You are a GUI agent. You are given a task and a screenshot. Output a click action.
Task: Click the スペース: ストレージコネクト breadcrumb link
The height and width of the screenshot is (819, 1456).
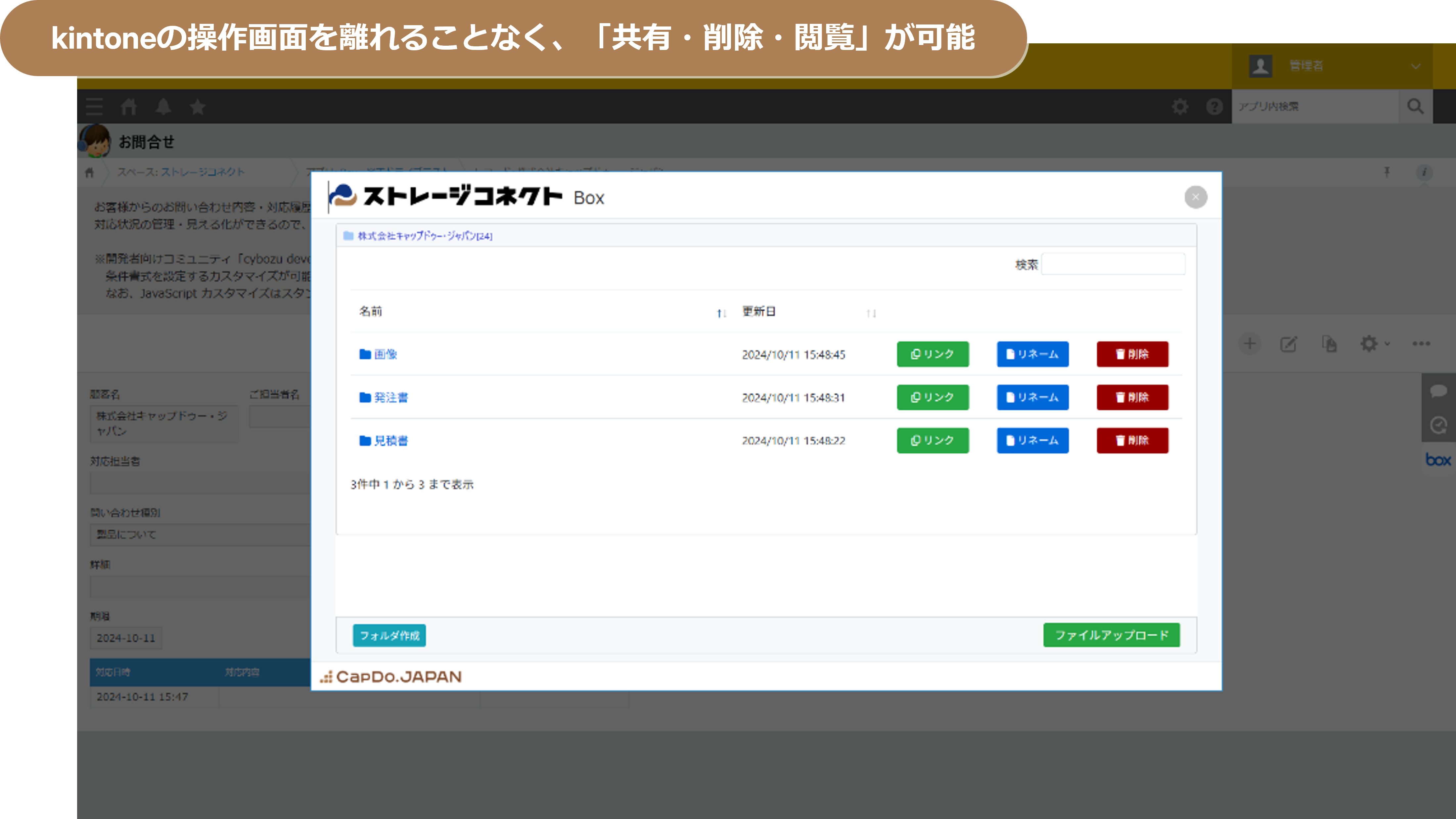tap(180, 172)
